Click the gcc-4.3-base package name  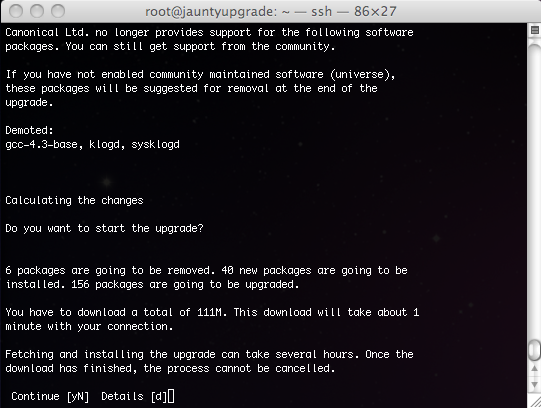coord(42,145)
